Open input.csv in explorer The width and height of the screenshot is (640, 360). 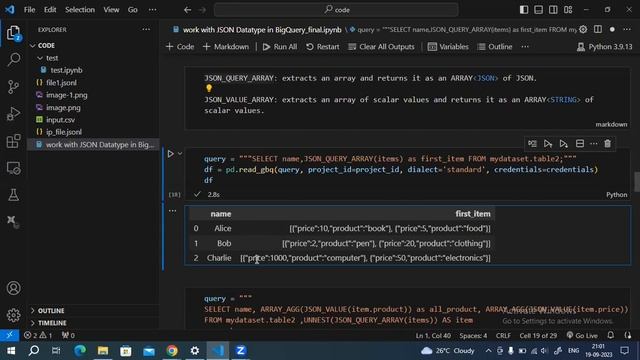coord(60,120)
